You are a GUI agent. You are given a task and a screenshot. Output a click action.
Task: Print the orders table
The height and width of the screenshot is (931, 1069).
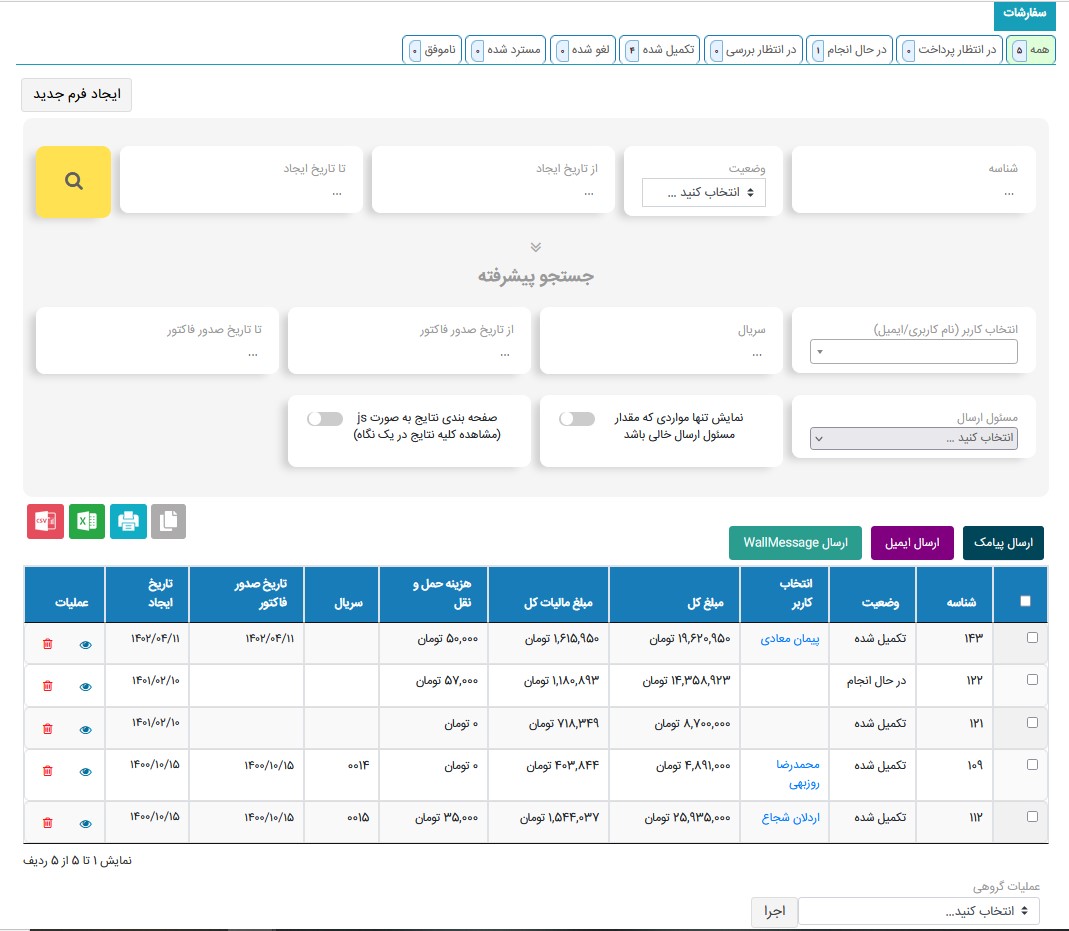pos(128,521)
